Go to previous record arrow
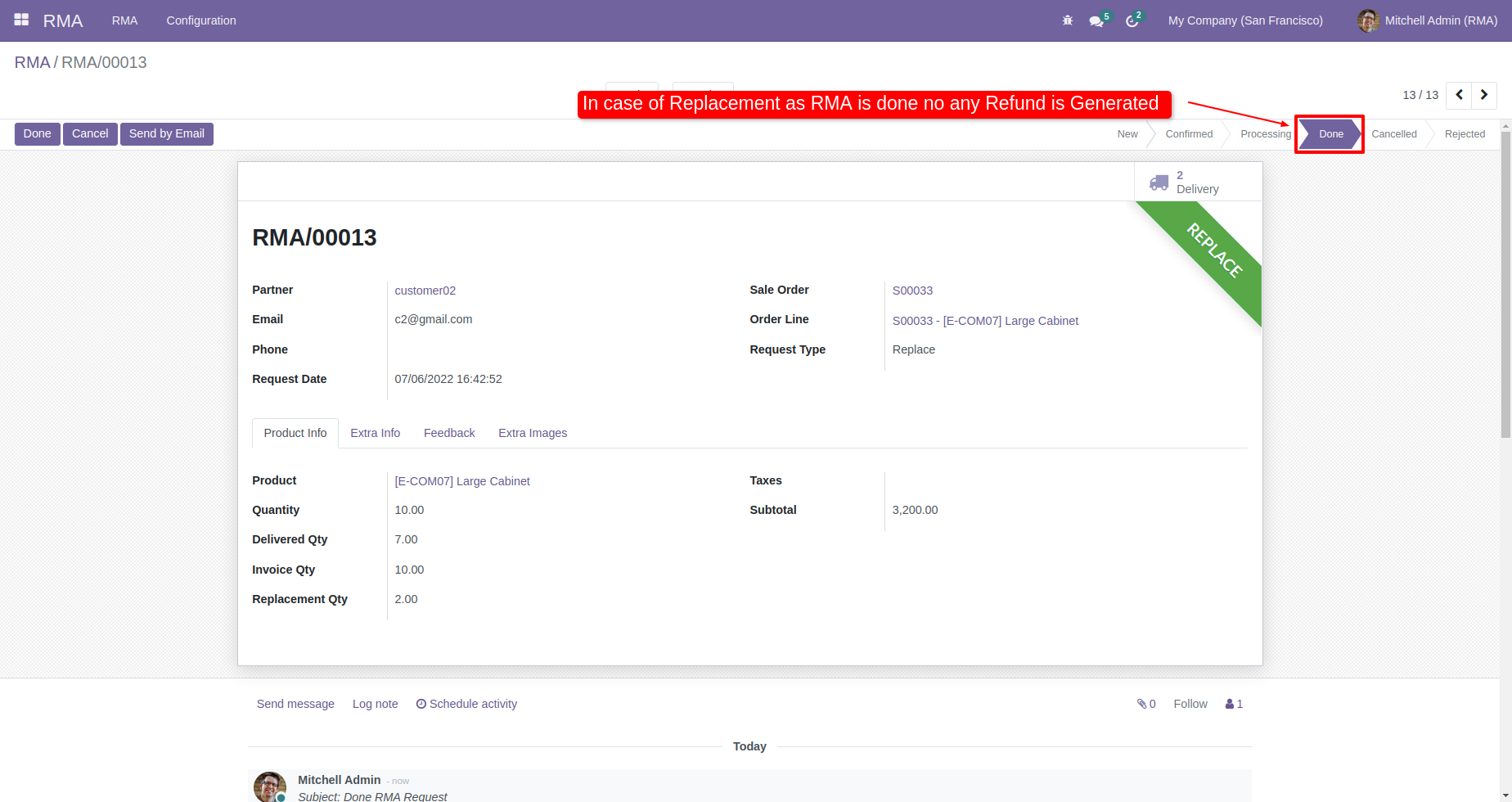Image resolution: width=1512 pixels, height=802 pixels. pyautogui.click(x=1459, y=95)
